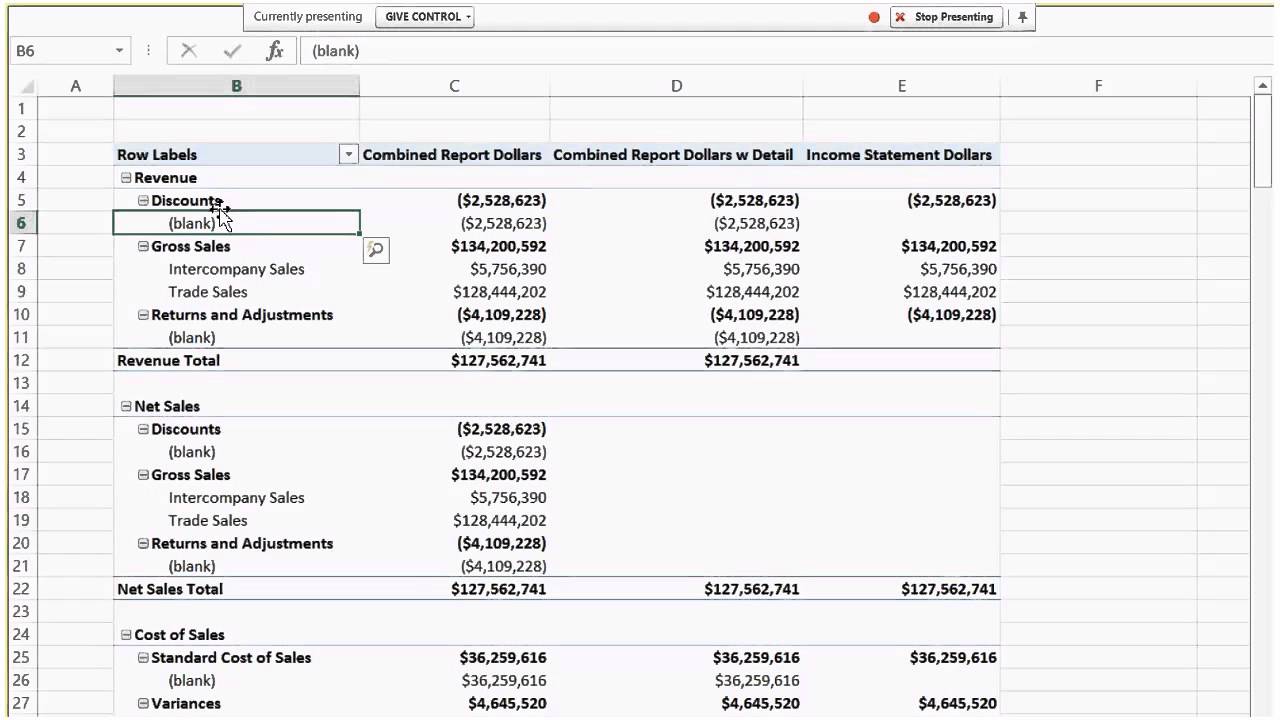The height and width of the screenshot is (720, 1280).
Task: Click $128,444,202 in column D row 9
Action: click(753, 292)
